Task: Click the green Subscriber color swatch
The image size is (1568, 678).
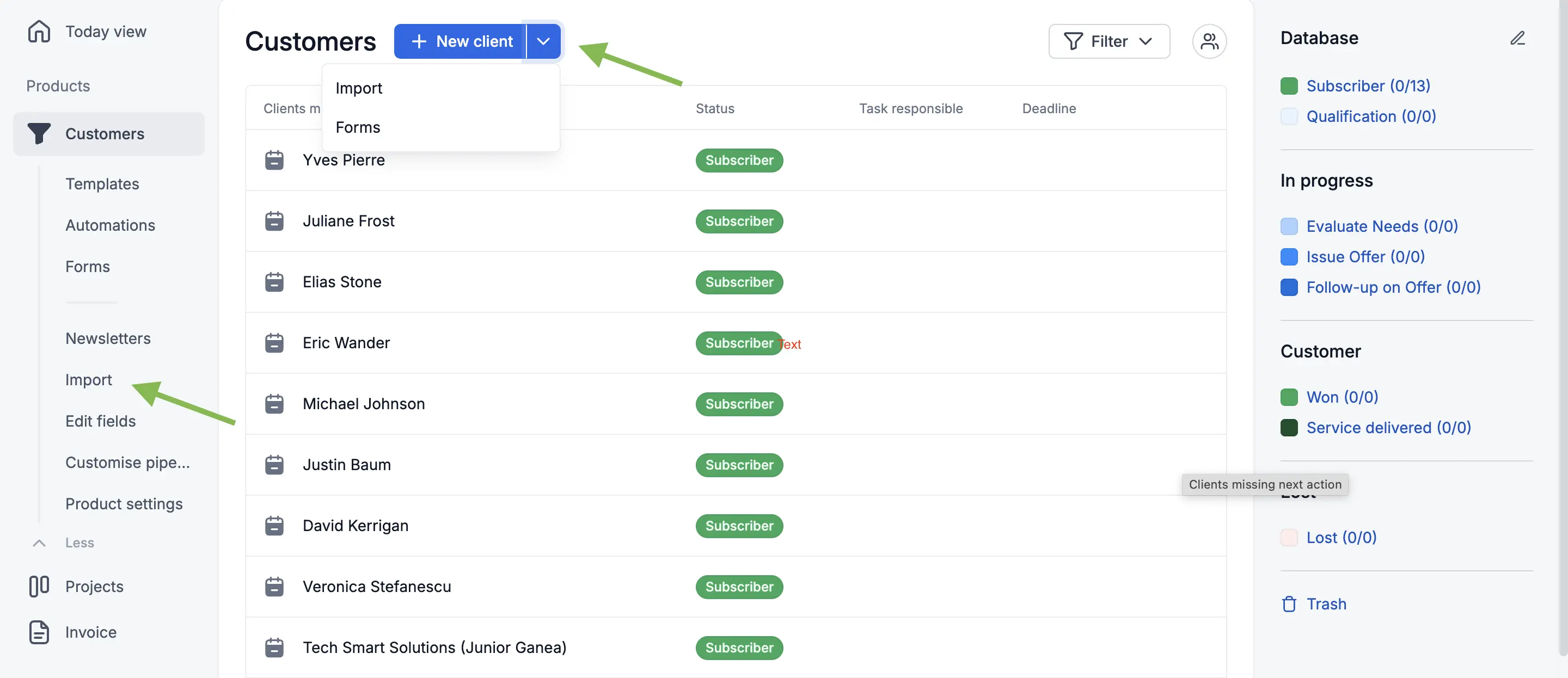Action: [1289, 86]
